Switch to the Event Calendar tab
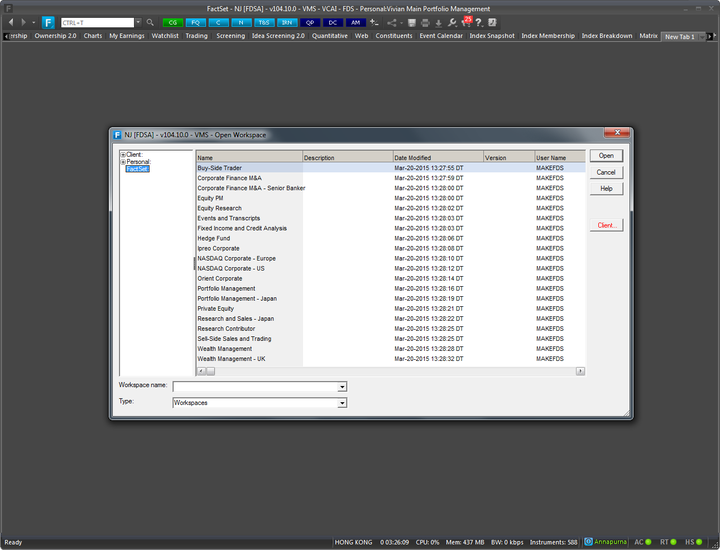The image size is (720, 550). tap(441, 36)
